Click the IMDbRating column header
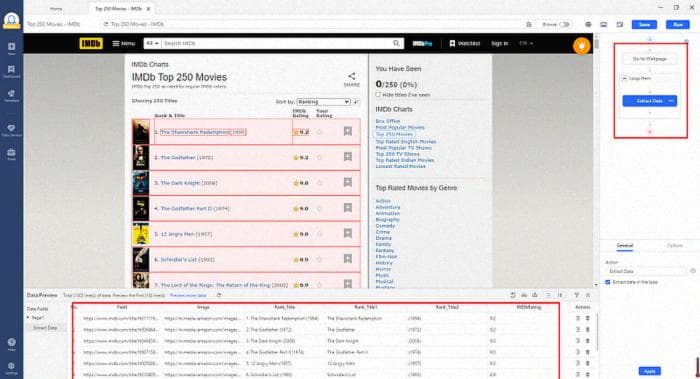Screen dimensions: 700x379 coord(529,307)
